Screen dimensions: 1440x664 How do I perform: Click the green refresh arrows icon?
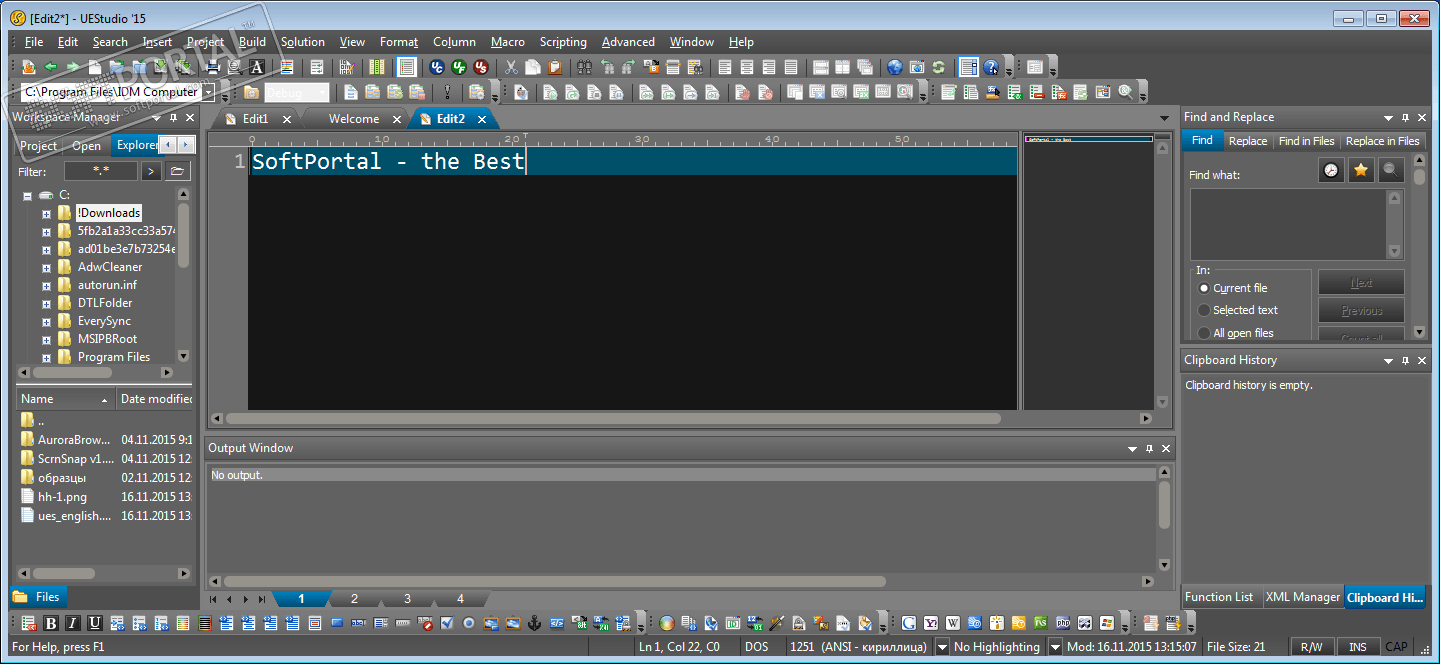point(938,67)
